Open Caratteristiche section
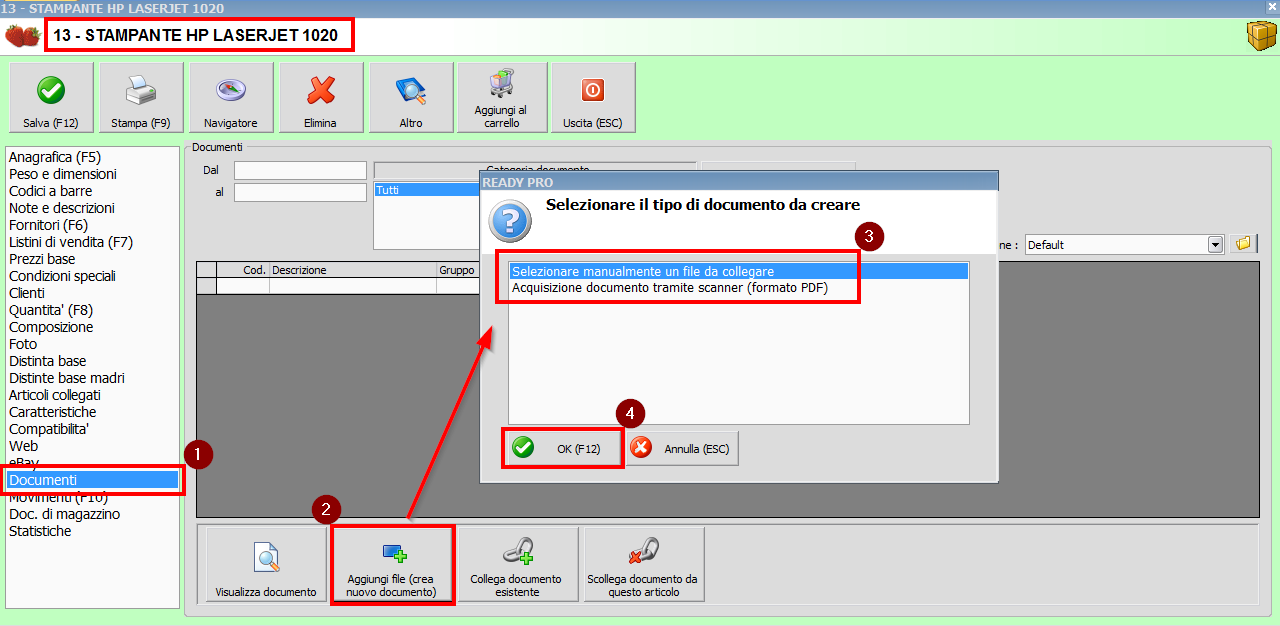The image size is (1280, 626). [53, 412]
